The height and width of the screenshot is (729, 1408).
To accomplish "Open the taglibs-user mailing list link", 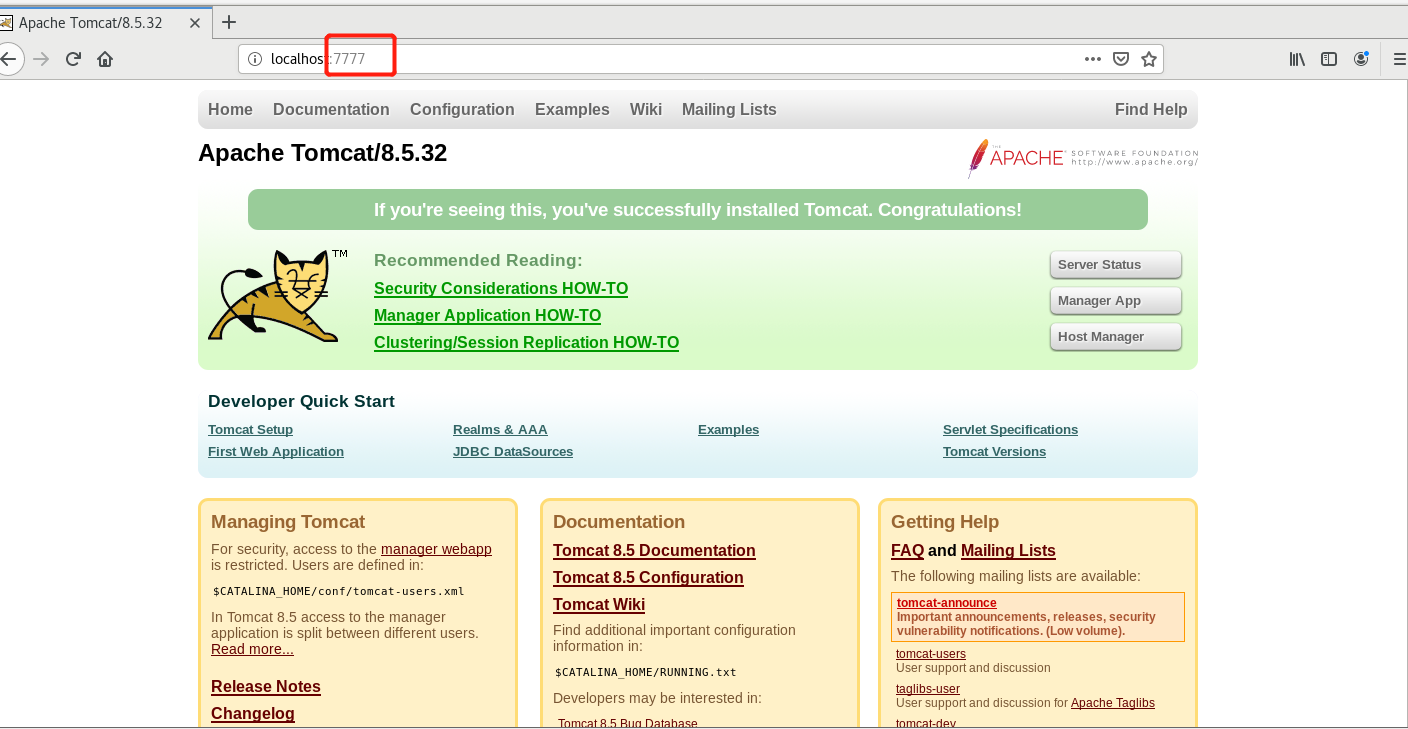I will point(928,689).
